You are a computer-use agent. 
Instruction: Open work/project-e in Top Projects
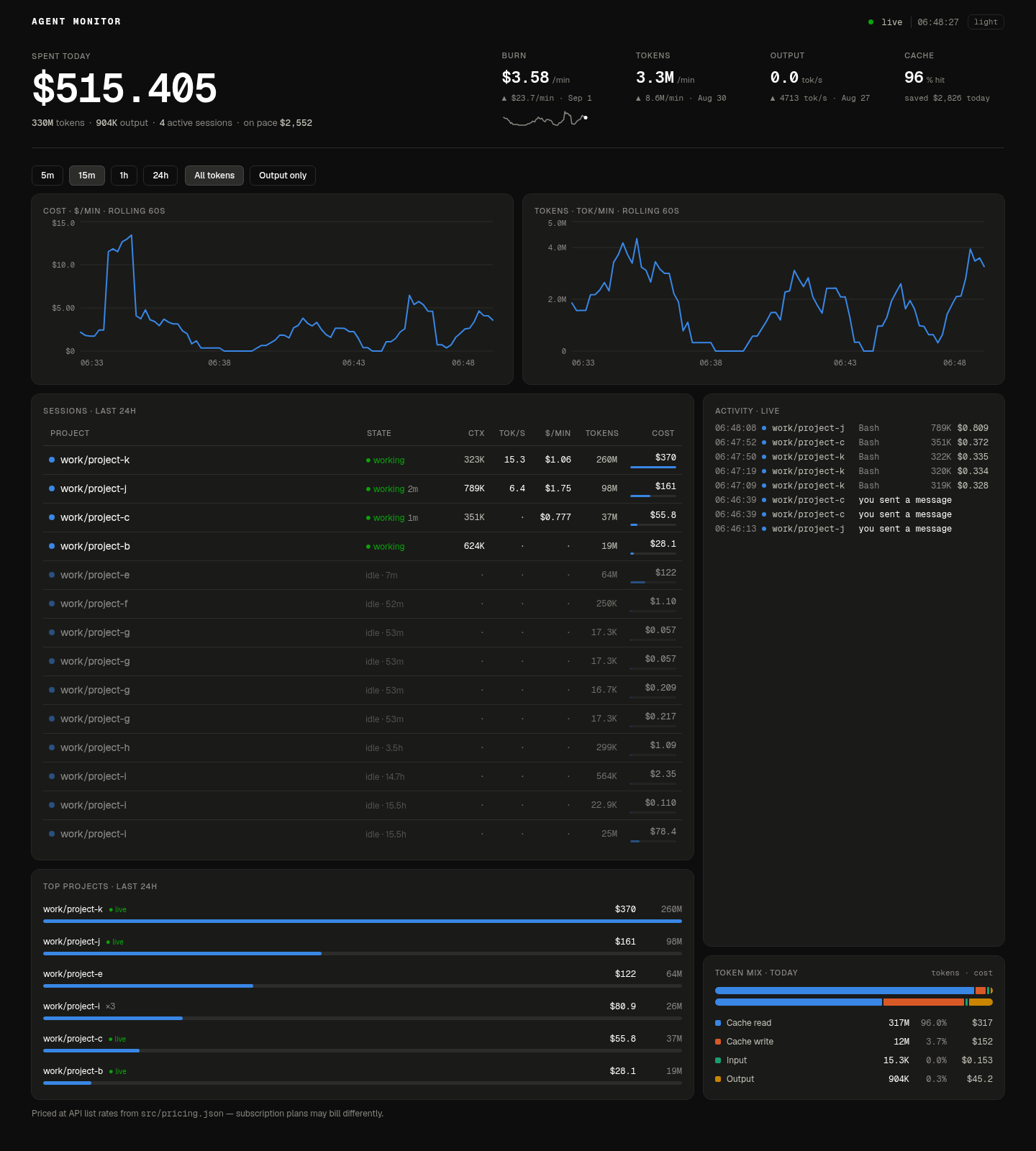pos(363,978)
